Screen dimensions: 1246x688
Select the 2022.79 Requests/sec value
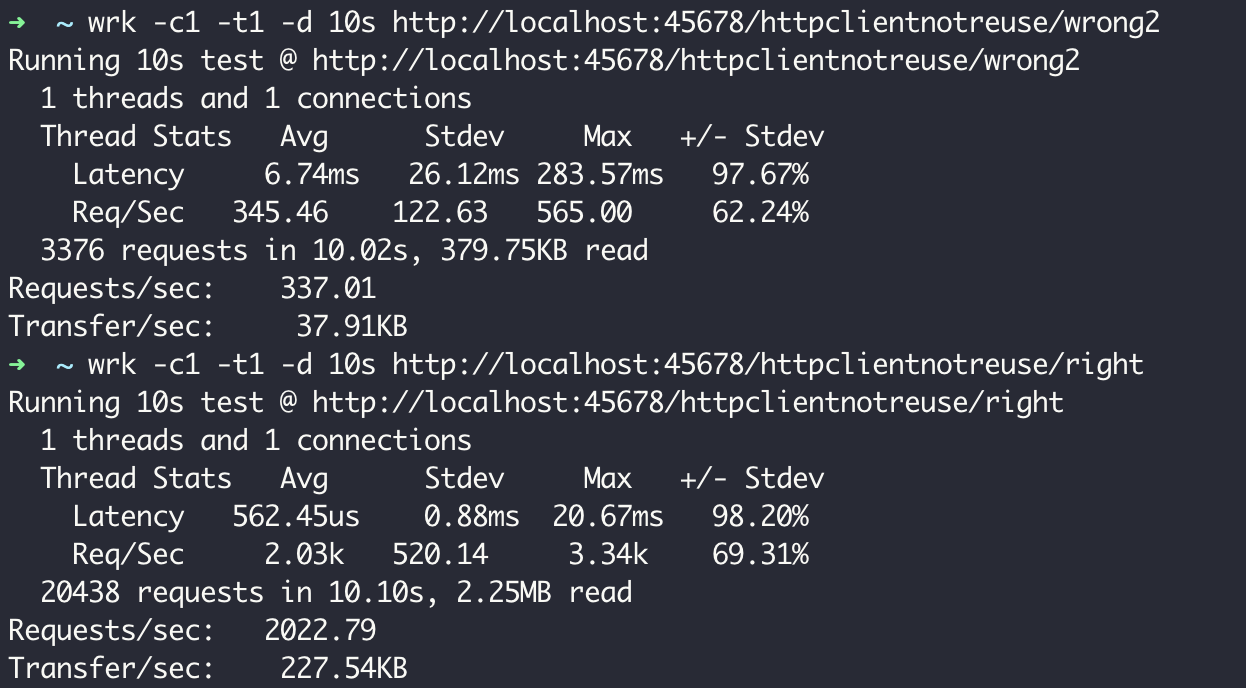coord(320,631)
